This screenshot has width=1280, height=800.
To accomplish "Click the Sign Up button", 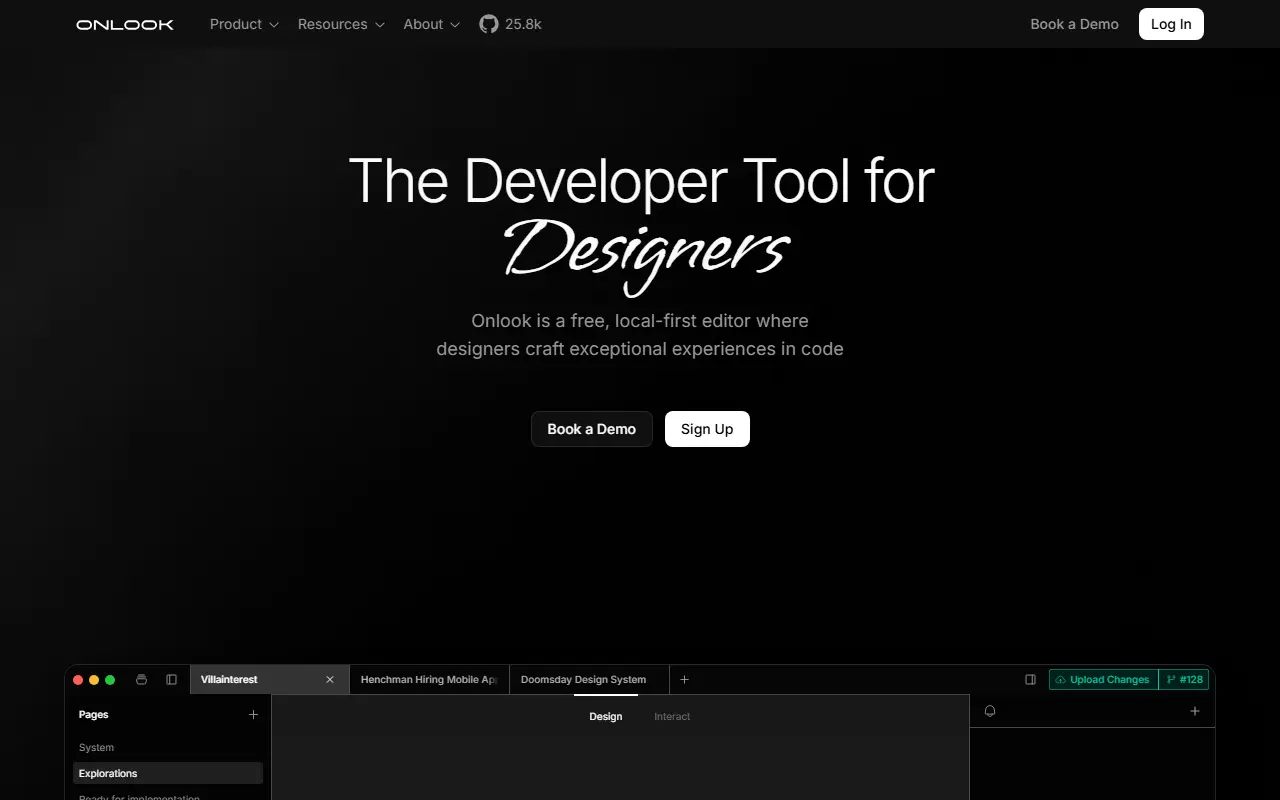I will click(707, 429).
